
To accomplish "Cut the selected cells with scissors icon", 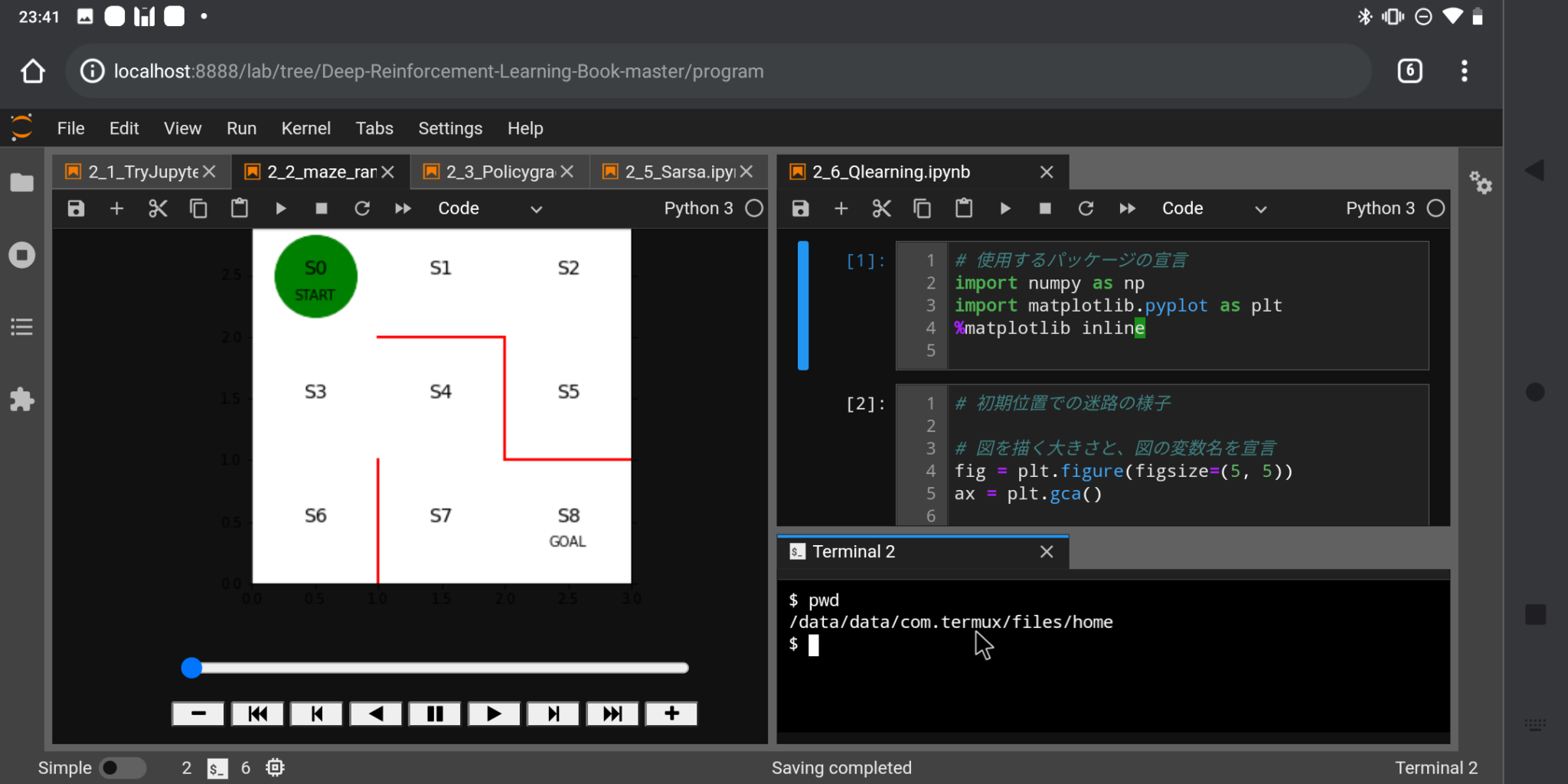I will (881, 208).
